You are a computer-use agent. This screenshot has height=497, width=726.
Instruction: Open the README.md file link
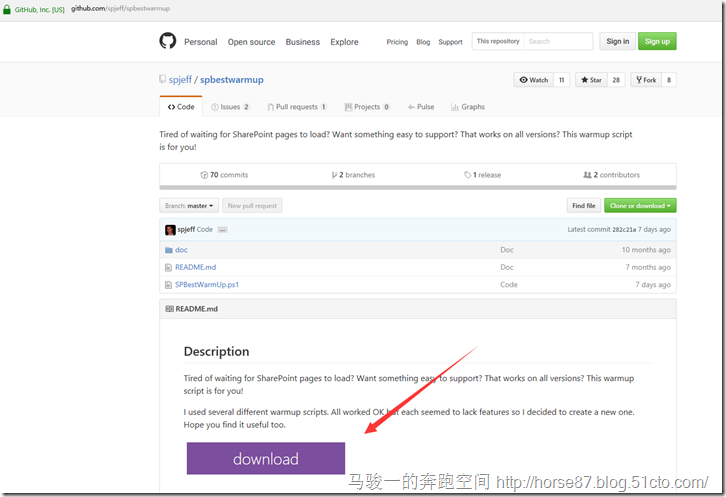pos(195,267)
